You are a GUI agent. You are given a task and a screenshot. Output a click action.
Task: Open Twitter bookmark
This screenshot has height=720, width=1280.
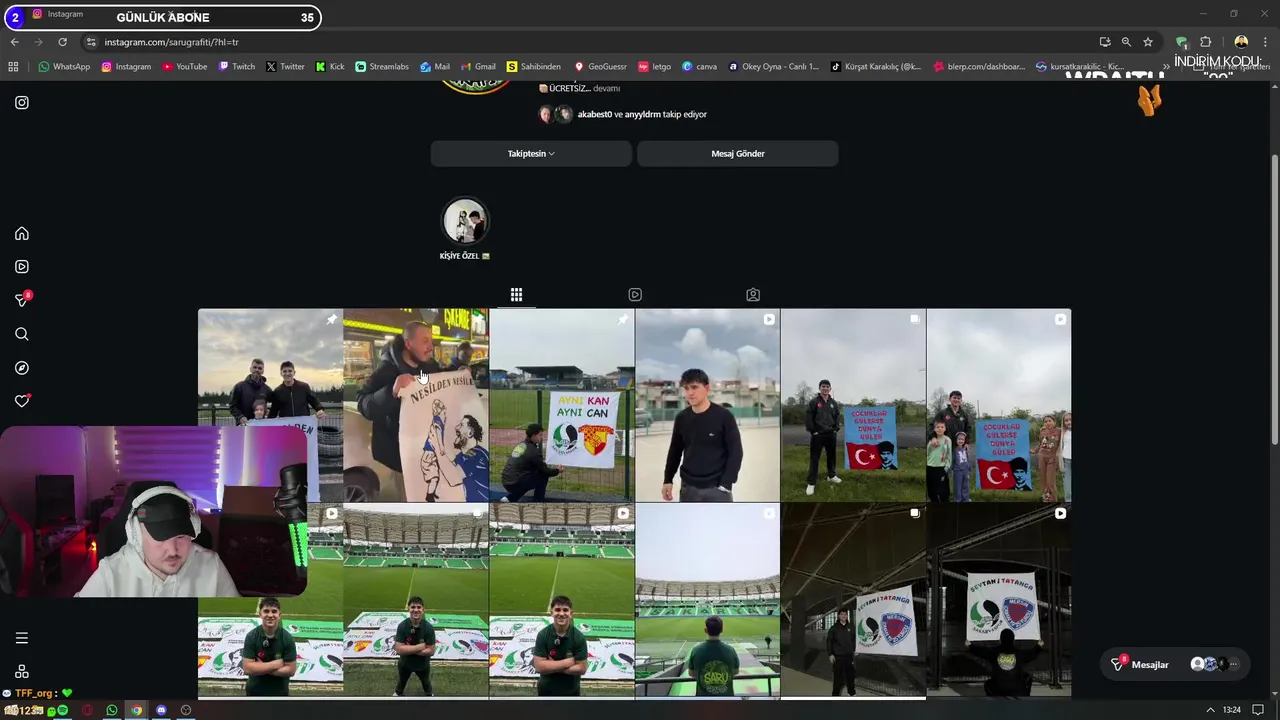pos(285,67)
